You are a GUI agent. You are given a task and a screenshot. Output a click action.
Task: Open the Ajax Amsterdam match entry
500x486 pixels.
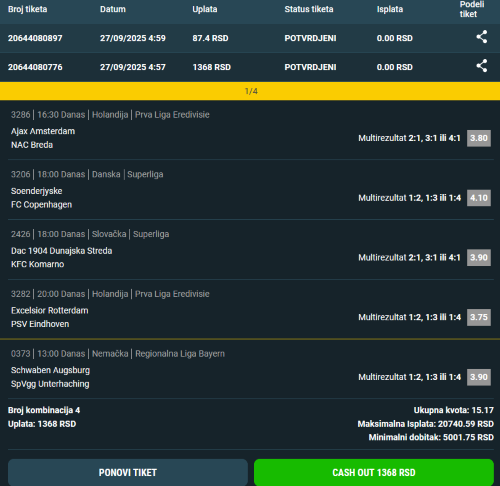pos(43,131)
